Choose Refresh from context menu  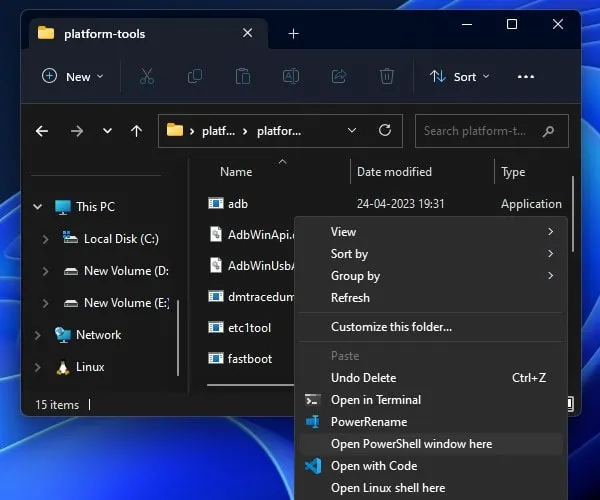coord(431,298)
